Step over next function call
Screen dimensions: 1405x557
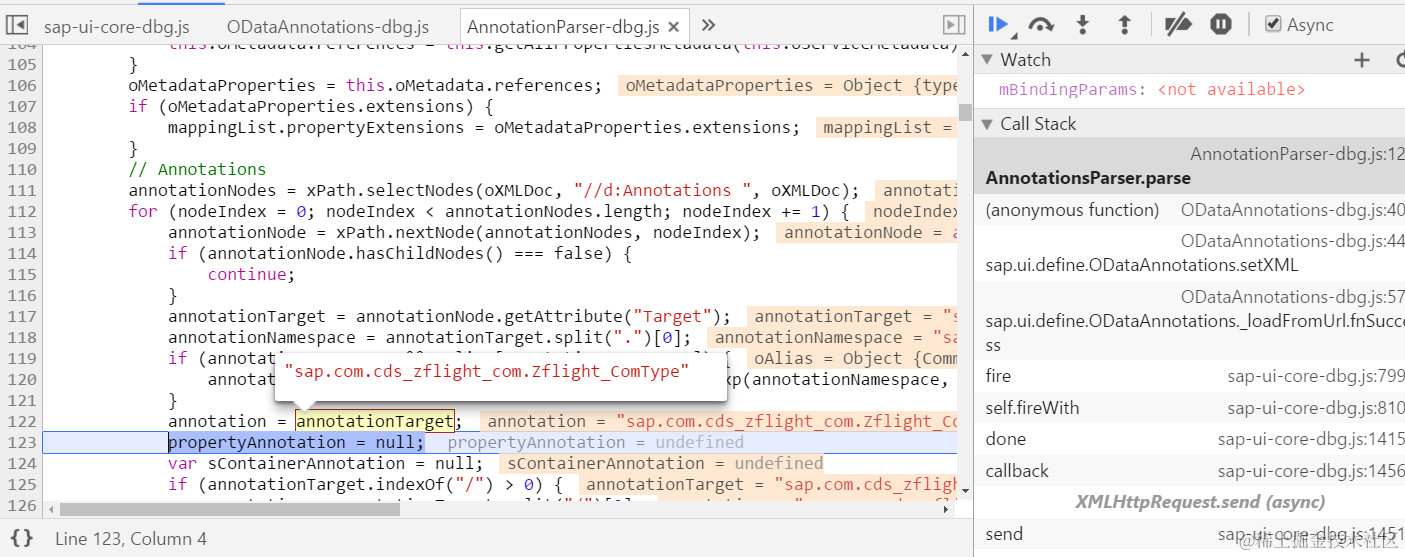tap(1041, 25)
